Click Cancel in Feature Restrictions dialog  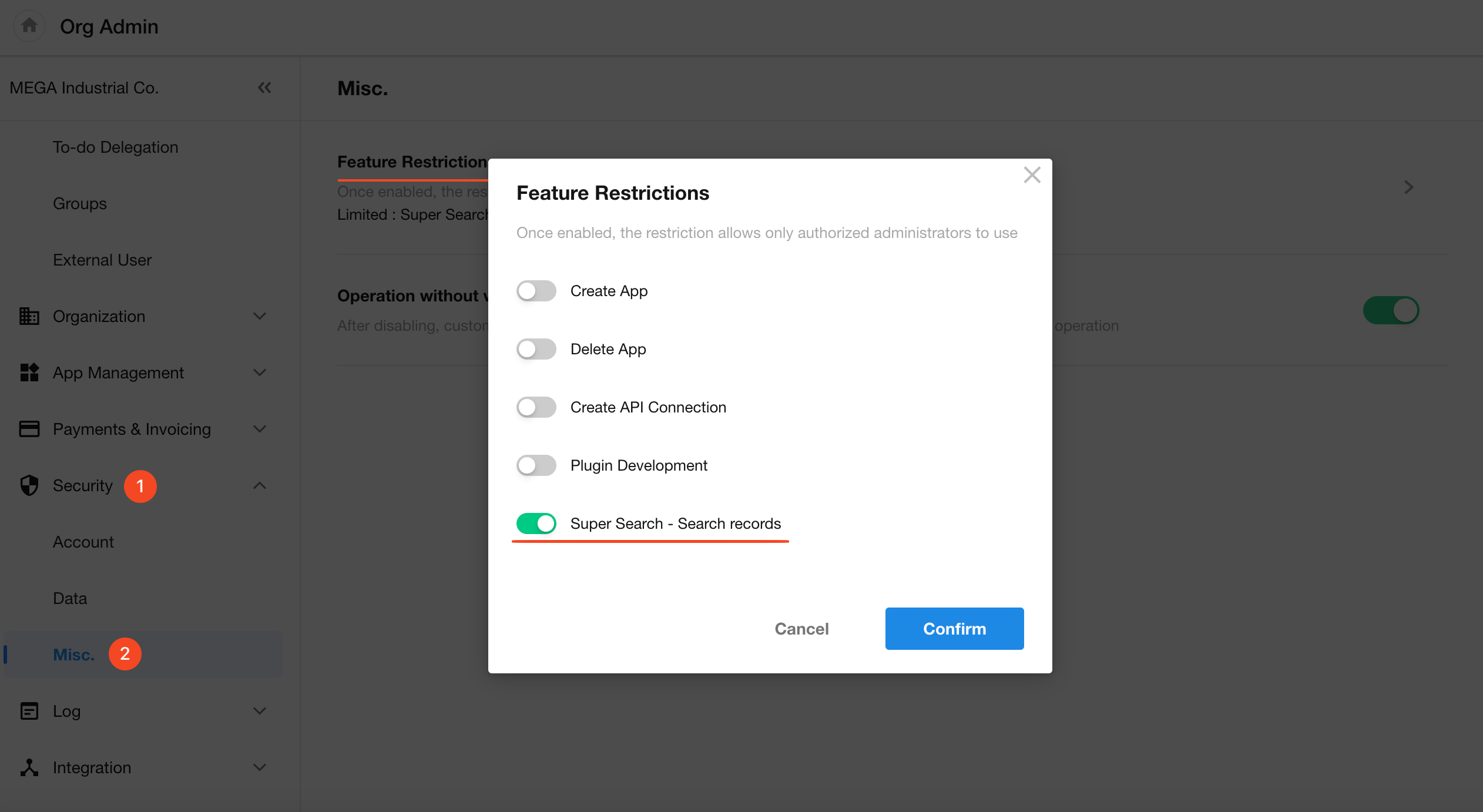tap(801, 629)
